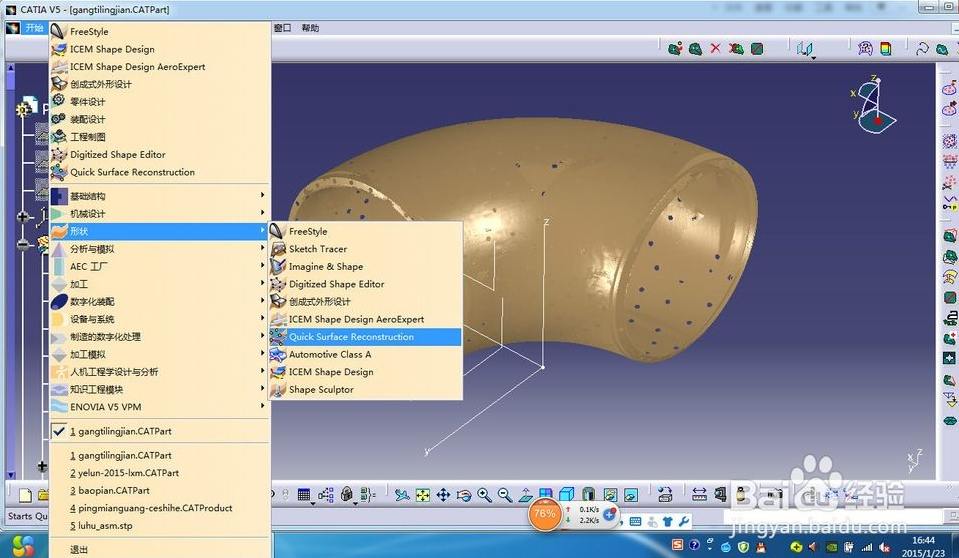
Task: Open Quick Surface Reconstruction in the 形状 submenu
Action: coord(351,337)
